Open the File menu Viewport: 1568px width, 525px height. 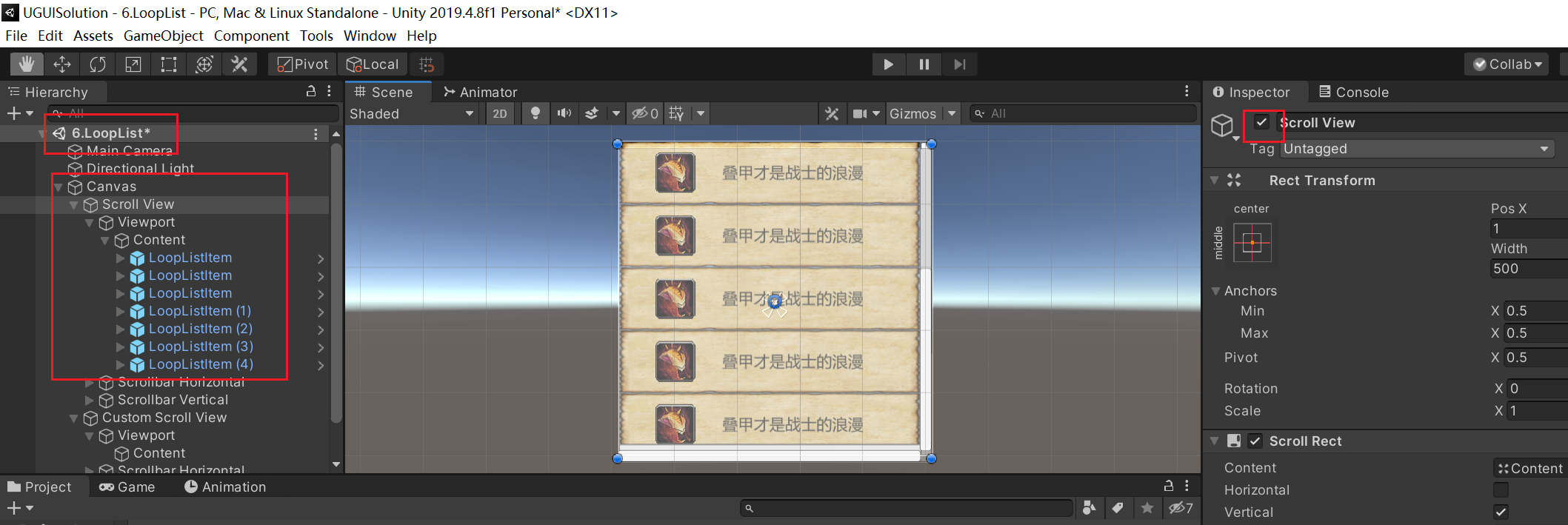click(x=16, y=36)
